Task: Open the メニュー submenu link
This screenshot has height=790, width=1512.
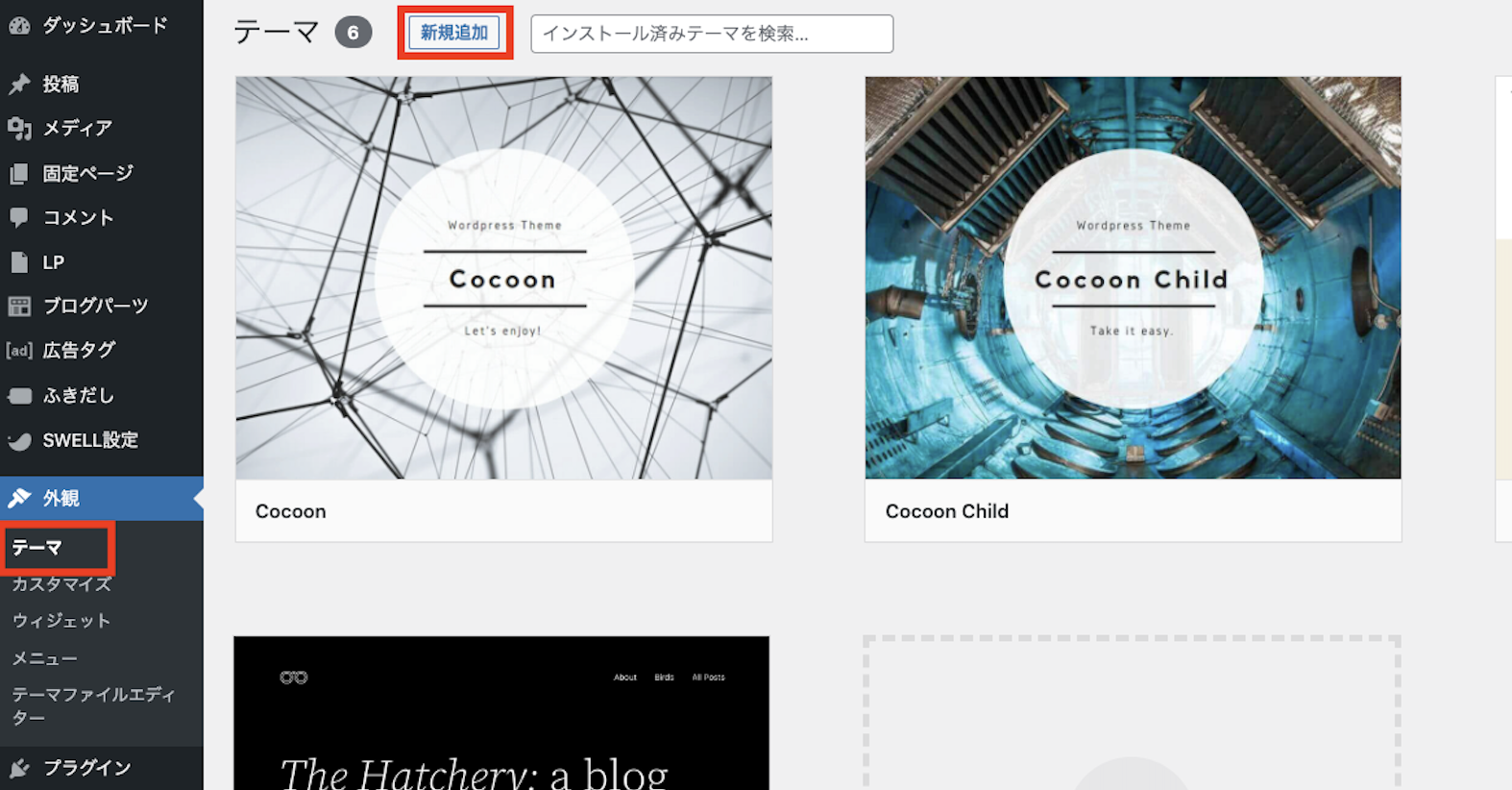Action: (45, 658)
